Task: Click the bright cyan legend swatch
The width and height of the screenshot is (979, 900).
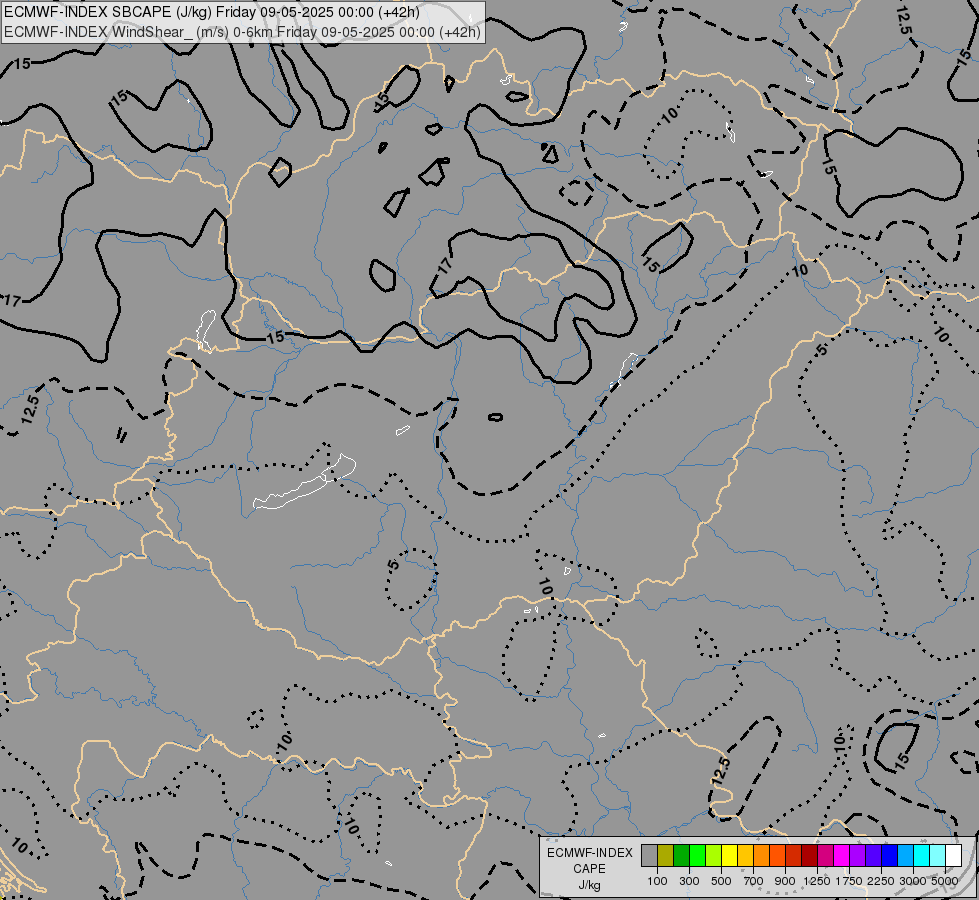Action: (922, 855)
